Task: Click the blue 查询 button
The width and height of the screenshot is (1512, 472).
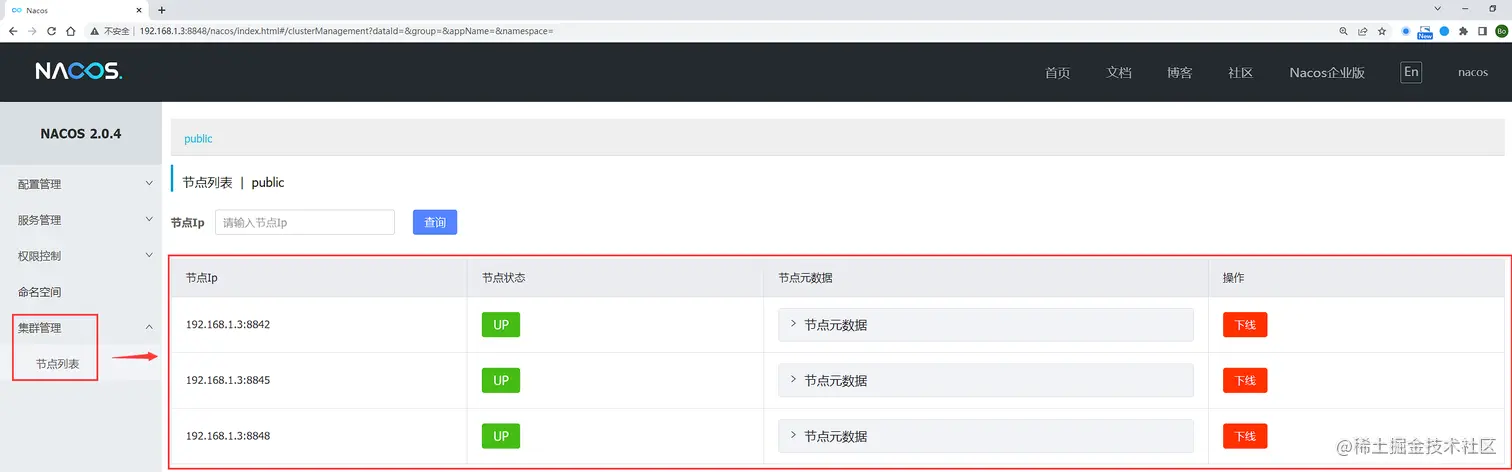Action: point(435,222)
